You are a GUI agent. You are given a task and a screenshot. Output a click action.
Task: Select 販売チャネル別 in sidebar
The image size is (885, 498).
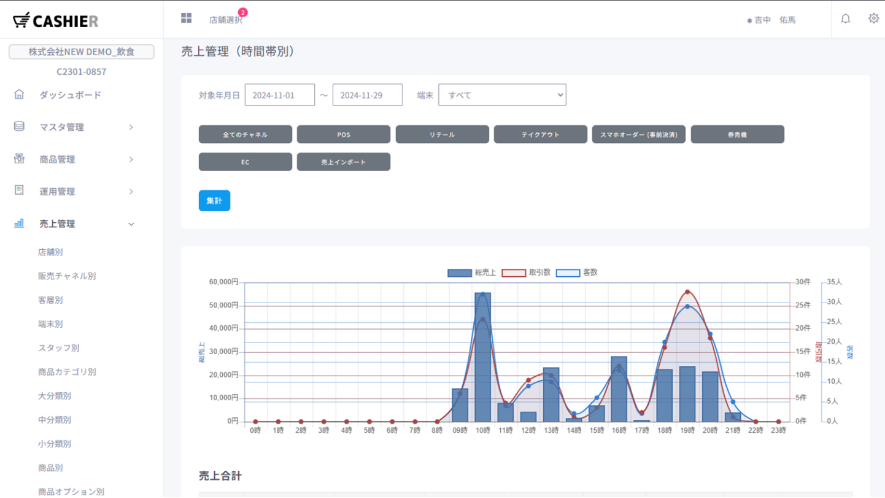(x=67, y=276)
